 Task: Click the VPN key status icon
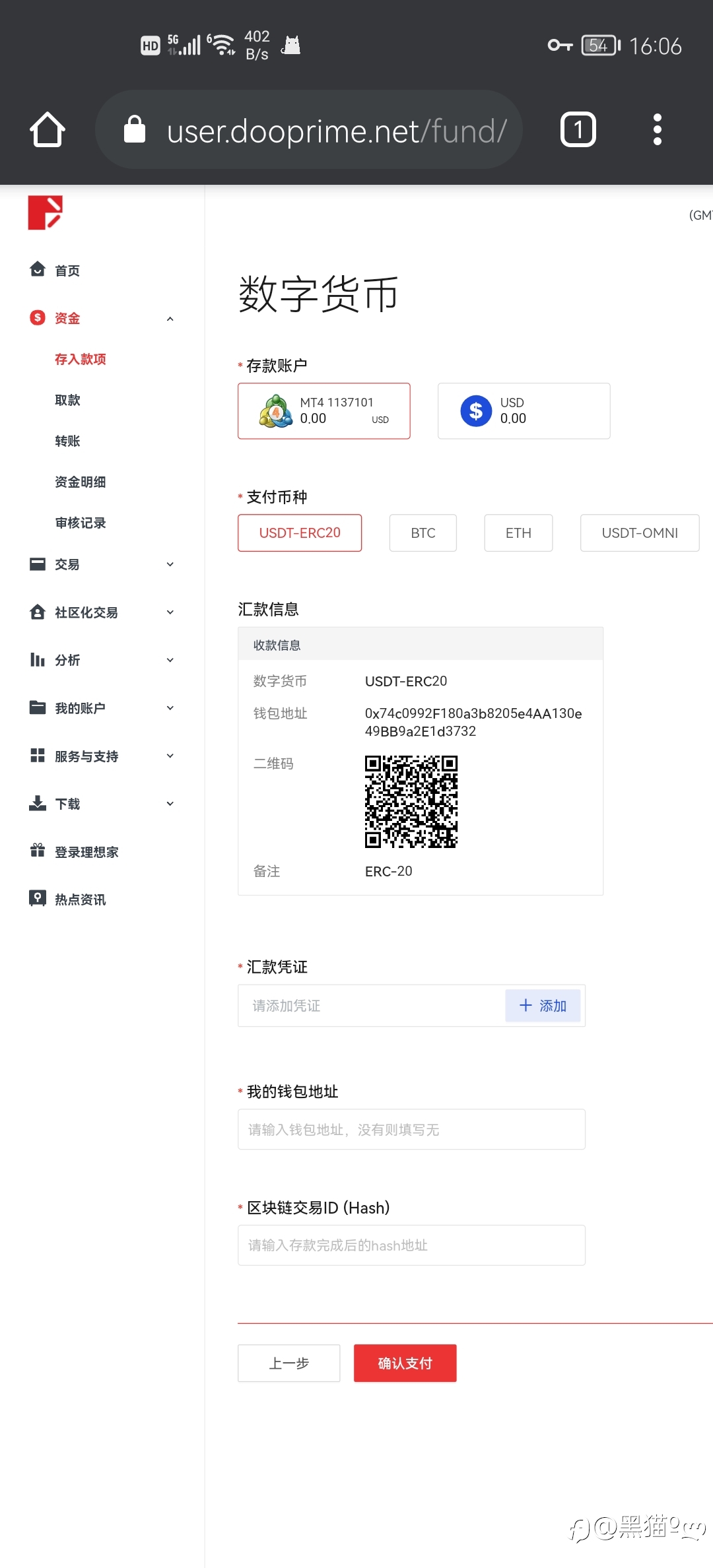[x=560, y=45]
